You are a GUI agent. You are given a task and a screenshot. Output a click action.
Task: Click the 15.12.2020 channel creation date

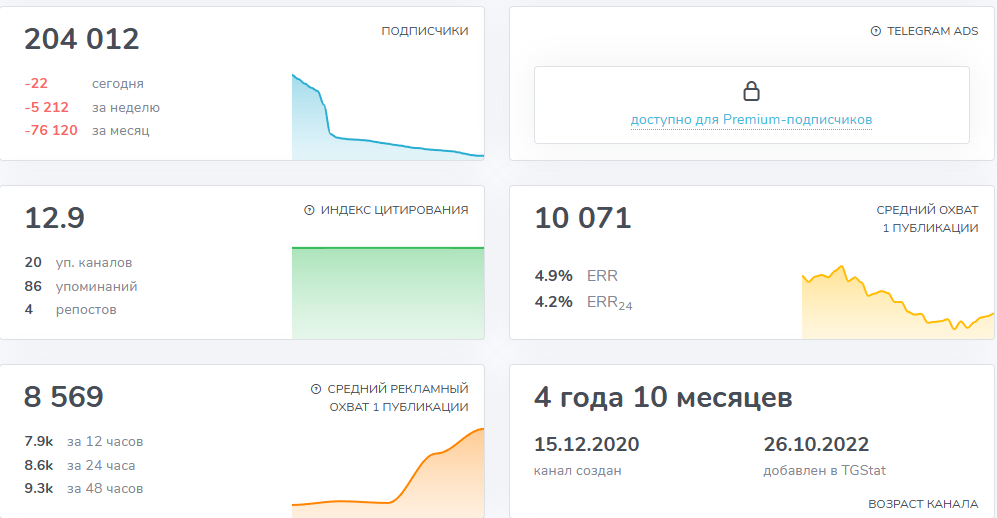click(587, 445)
